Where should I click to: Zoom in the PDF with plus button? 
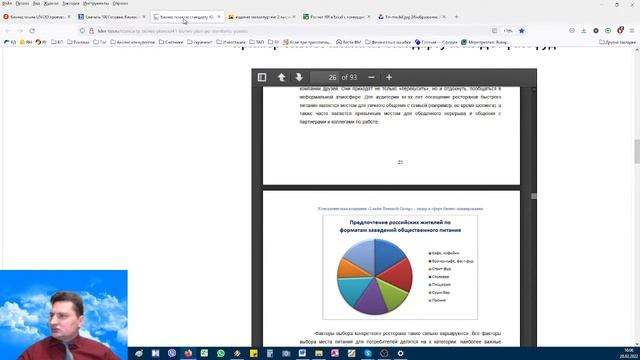click(x=389, y=77)
